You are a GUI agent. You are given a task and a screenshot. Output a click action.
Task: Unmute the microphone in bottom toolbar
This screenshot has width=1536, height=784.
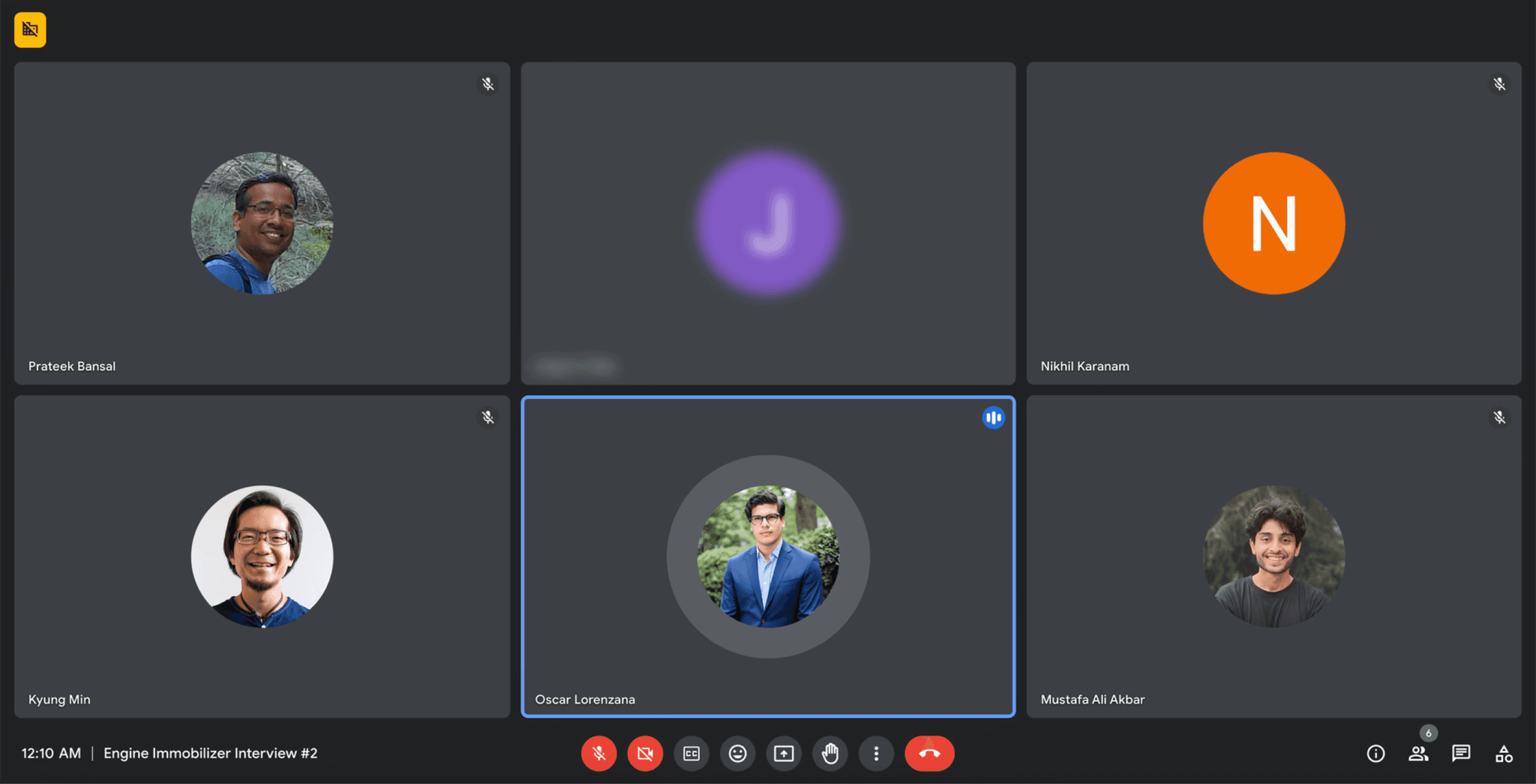click(598, 754)
